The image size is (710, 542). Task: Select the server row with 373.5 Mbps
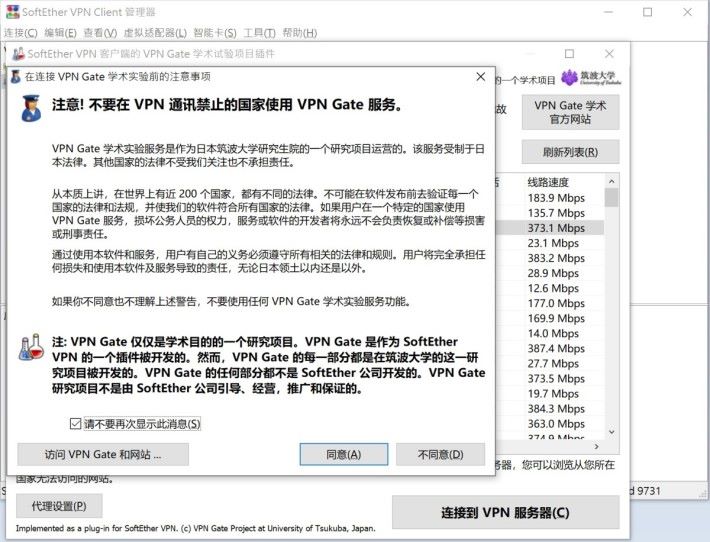click(x=549, y=379)
